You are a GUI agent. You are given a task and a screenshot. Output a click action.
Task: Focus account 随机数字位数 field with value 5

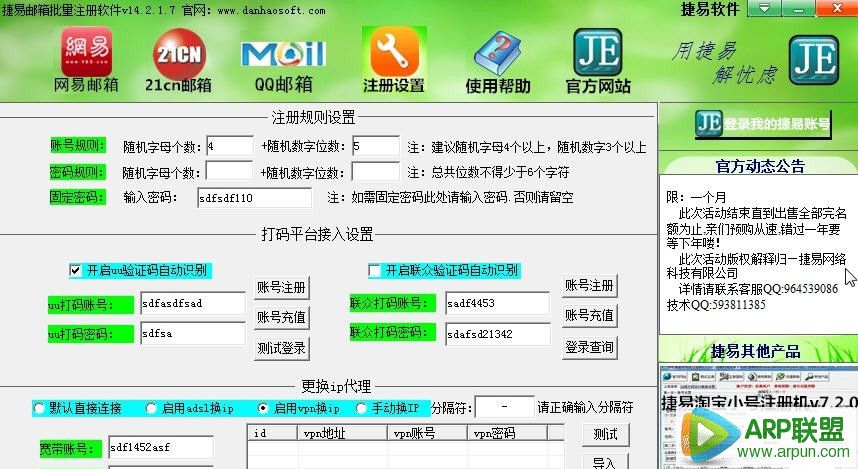[376, 147]
